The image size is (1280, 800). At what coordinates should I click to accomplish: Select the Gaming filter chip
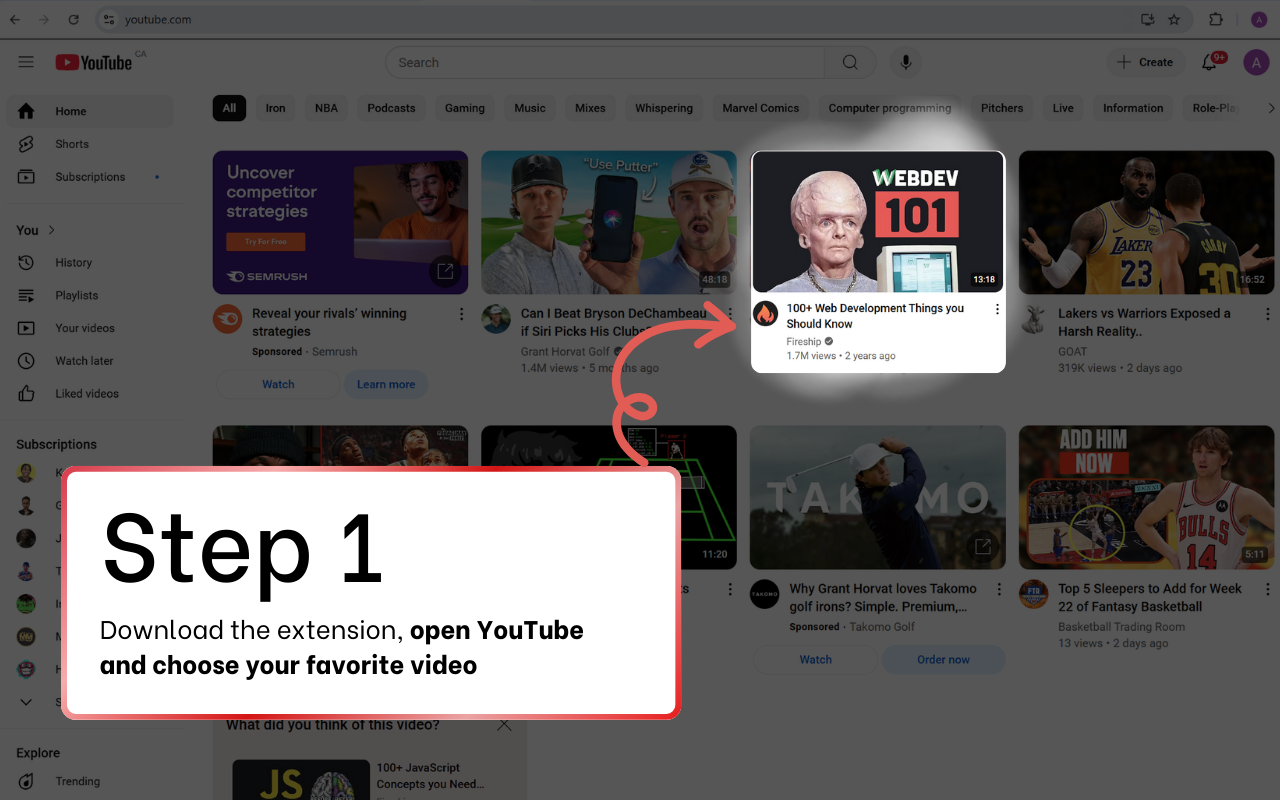pyautogui.click(x=464, y=108)
